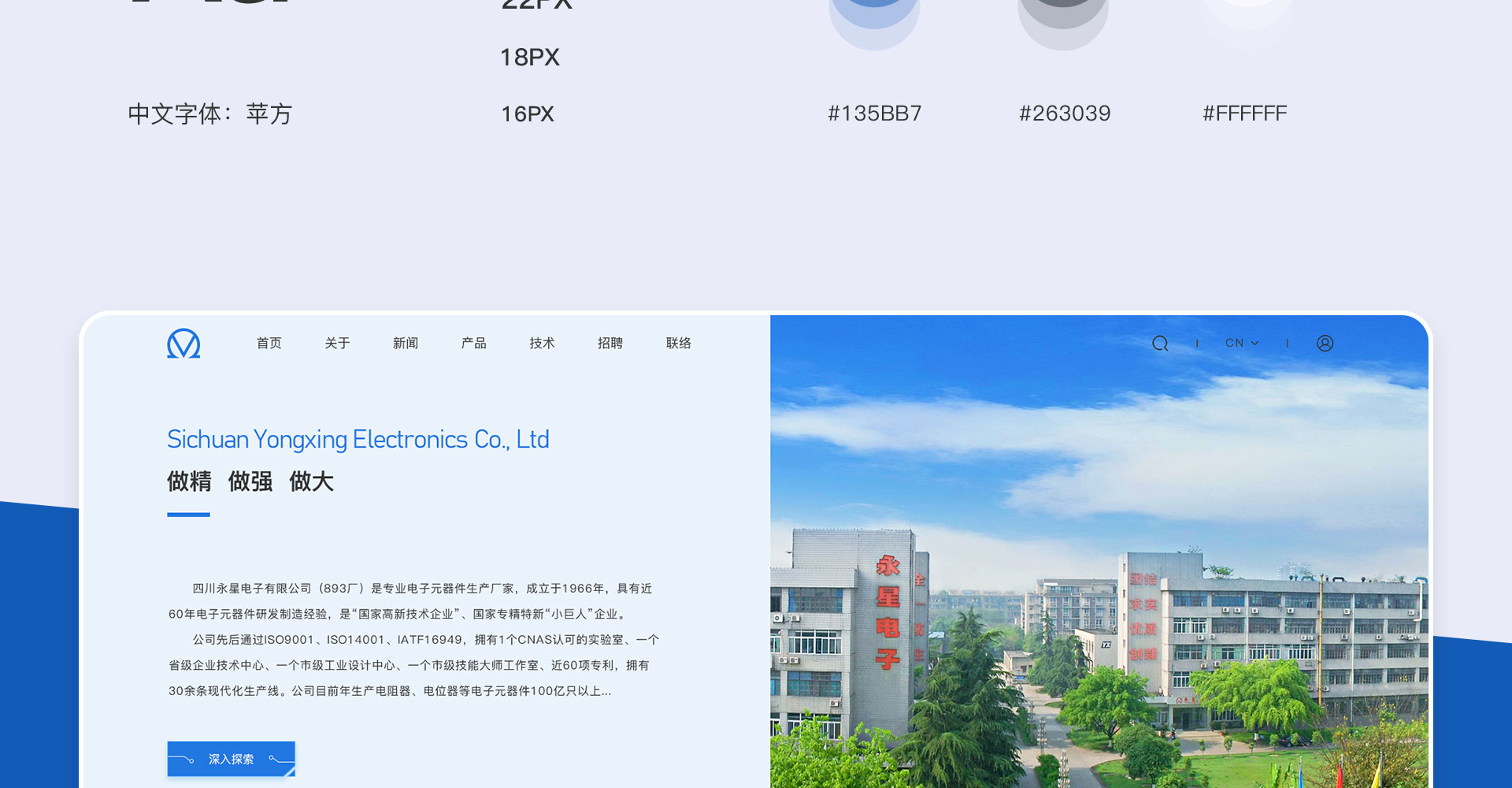Expand the CN language dropdown
This screenshot has height=788, width=1512.
tap(1242, 343)
